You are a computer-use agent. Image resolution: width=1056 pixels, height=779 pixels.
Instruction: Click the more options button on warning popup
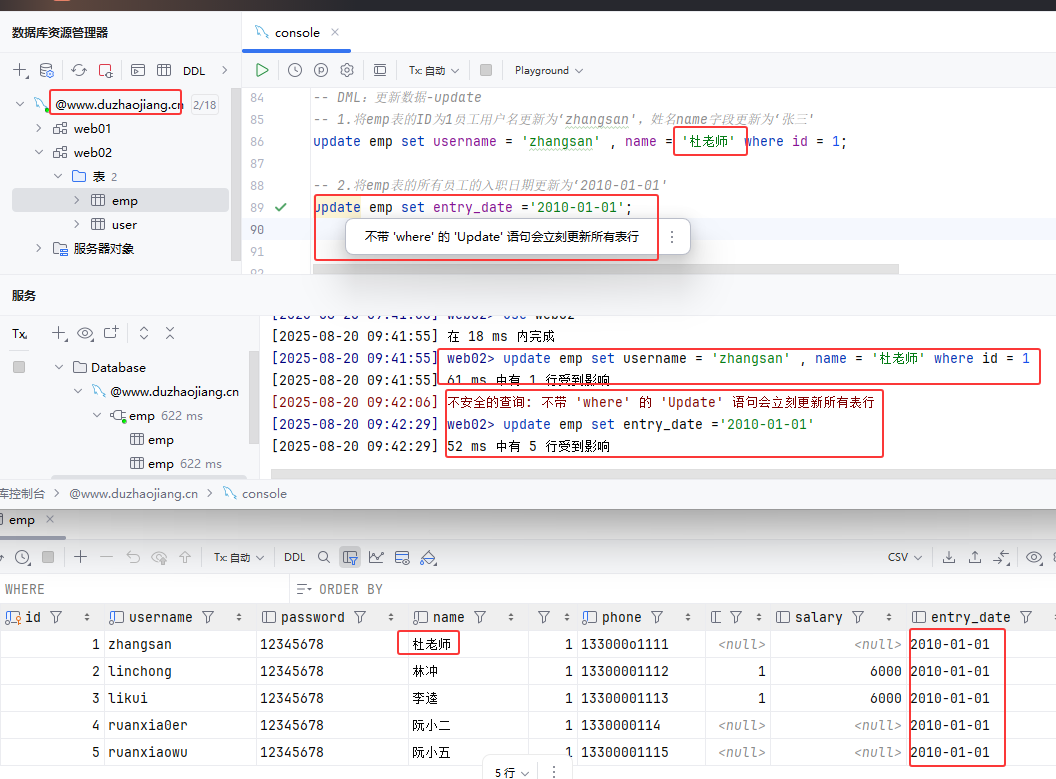point(672,237)
